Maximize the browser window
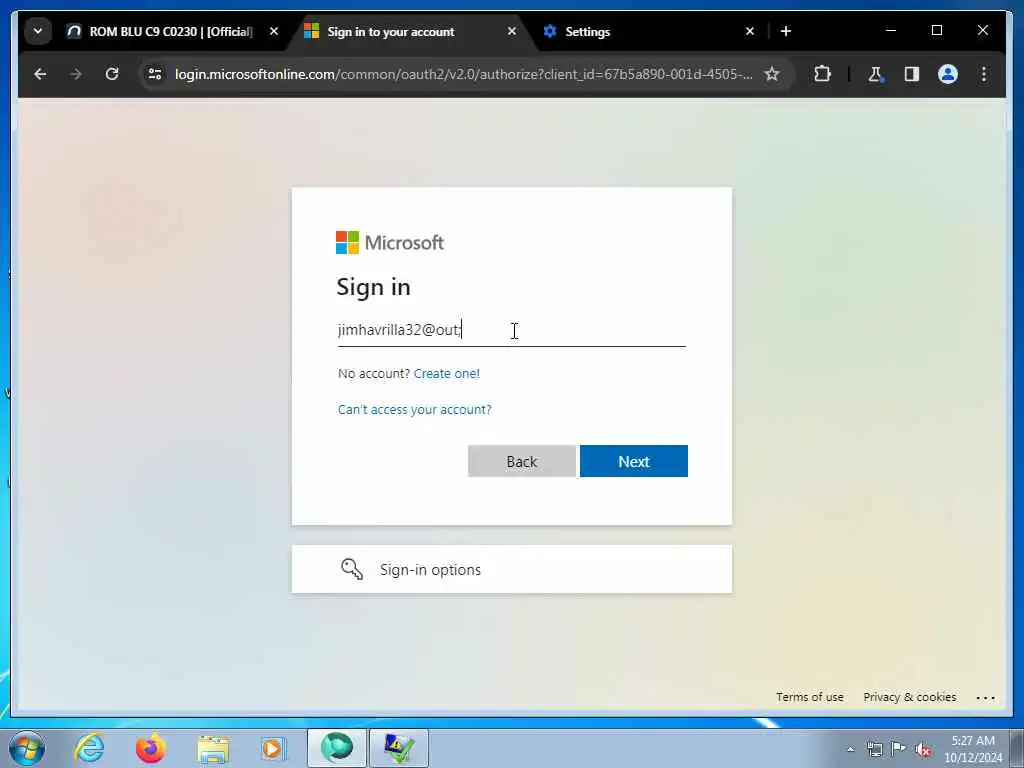 point(936,31)
